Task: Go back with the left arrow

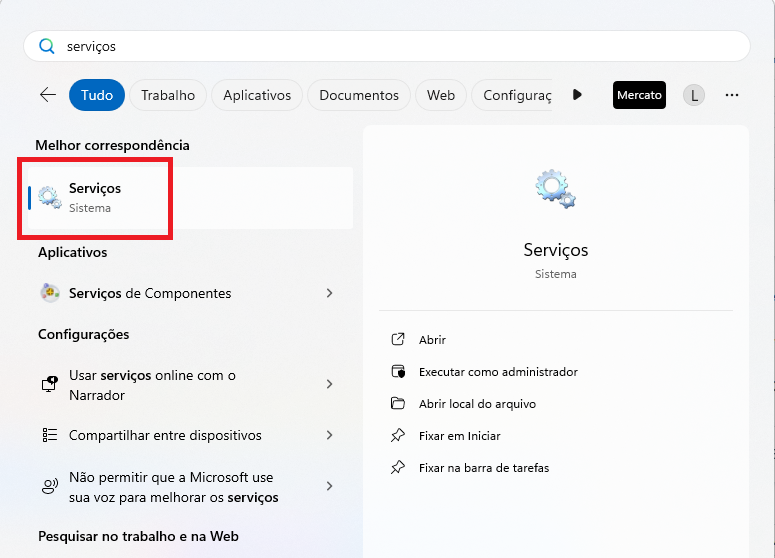Action: click(x=48, y=94)
